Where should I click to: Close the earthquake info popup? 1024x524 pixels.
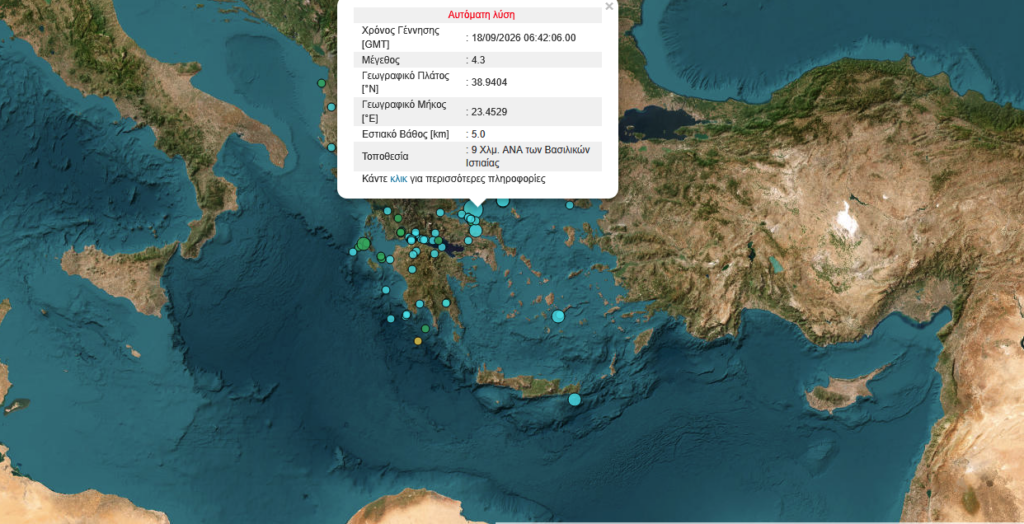click(x=609, y=7)
